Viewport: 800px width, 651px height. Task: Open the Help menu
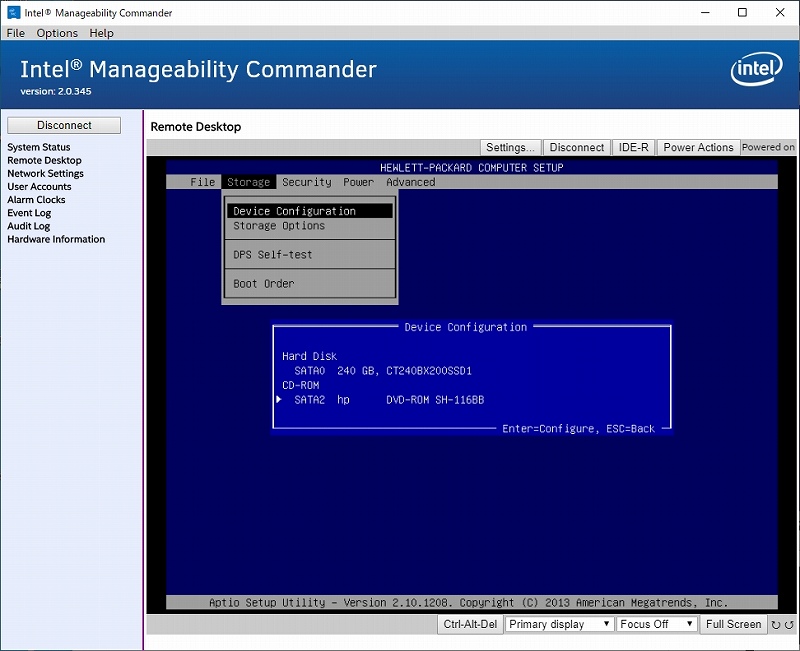(x=102, y=33)
